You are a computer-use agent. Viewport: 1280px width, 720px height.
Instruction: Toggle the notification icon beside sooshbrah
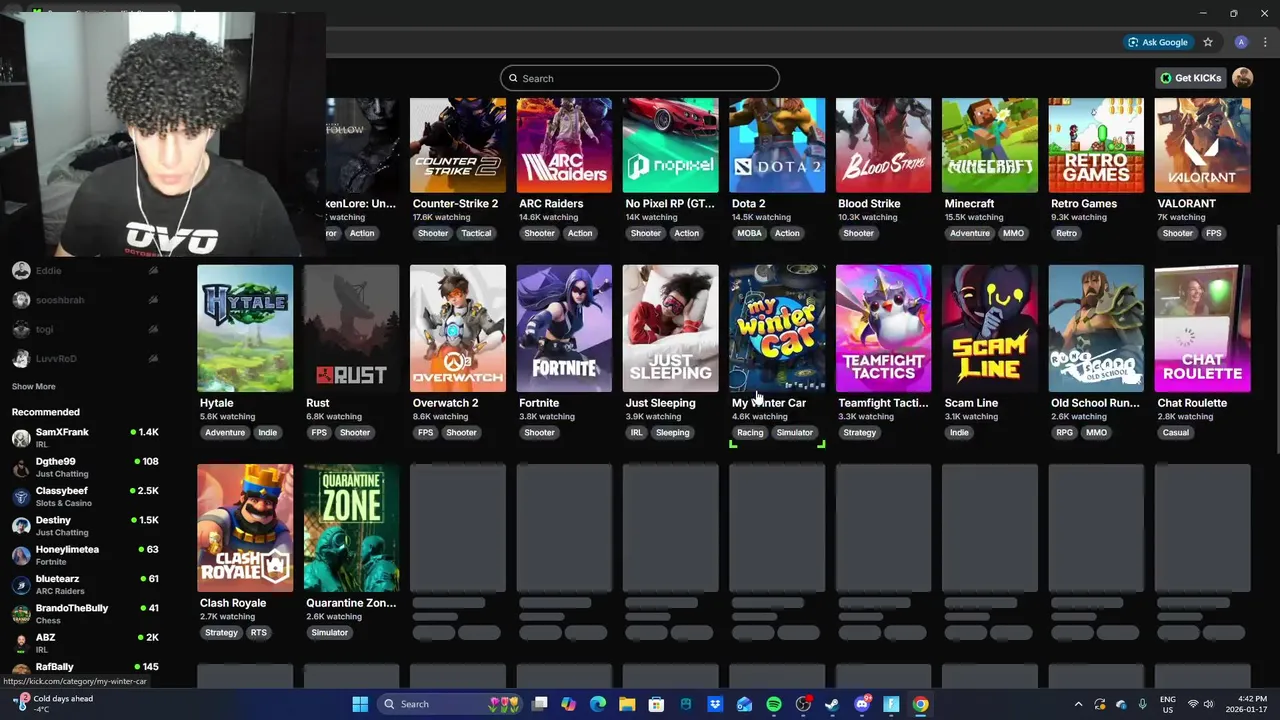click(x=153, y=300)
